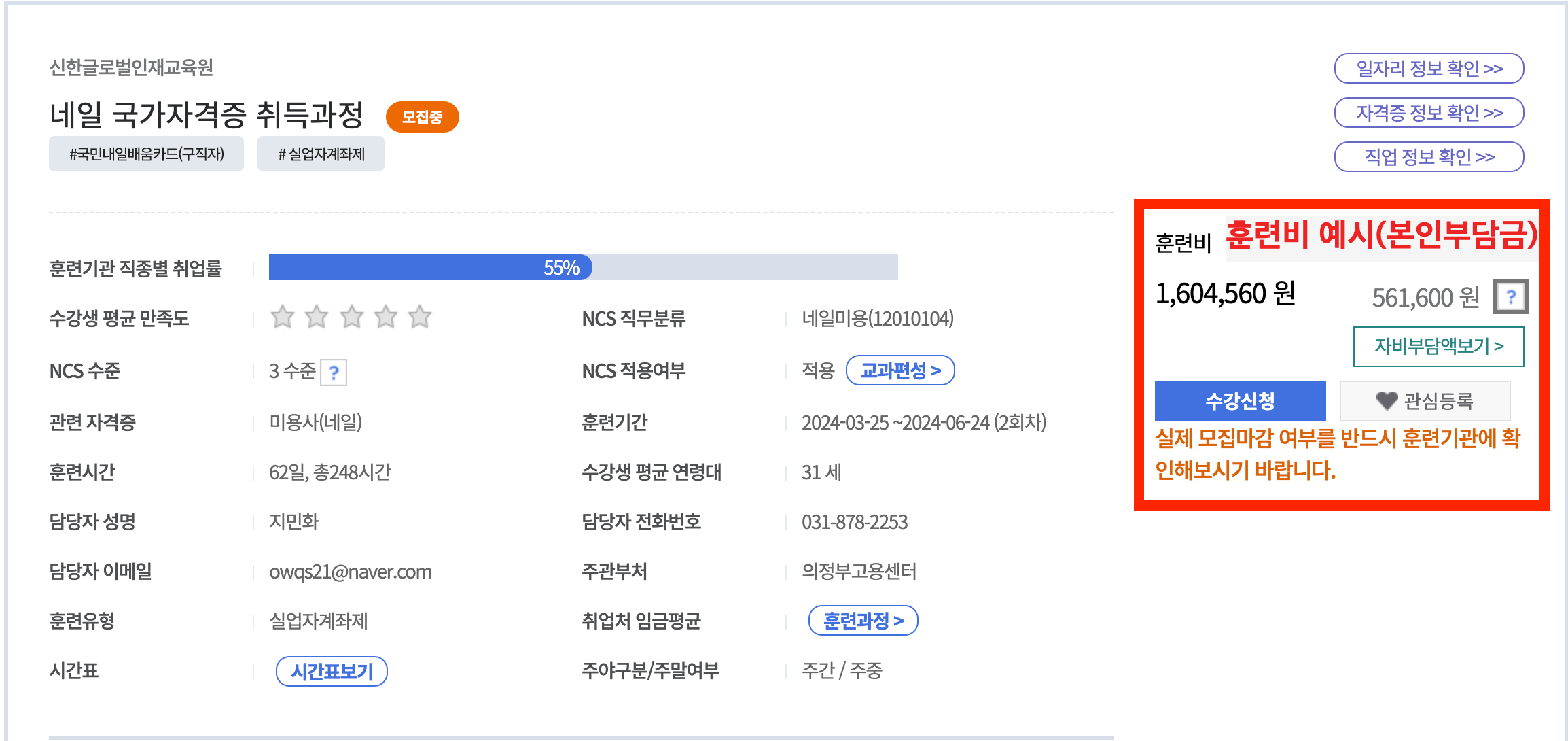The height and width of the screenshot is (741, 1568).
Task: Click the second satisfaction rating star
Action: point(317,317)
